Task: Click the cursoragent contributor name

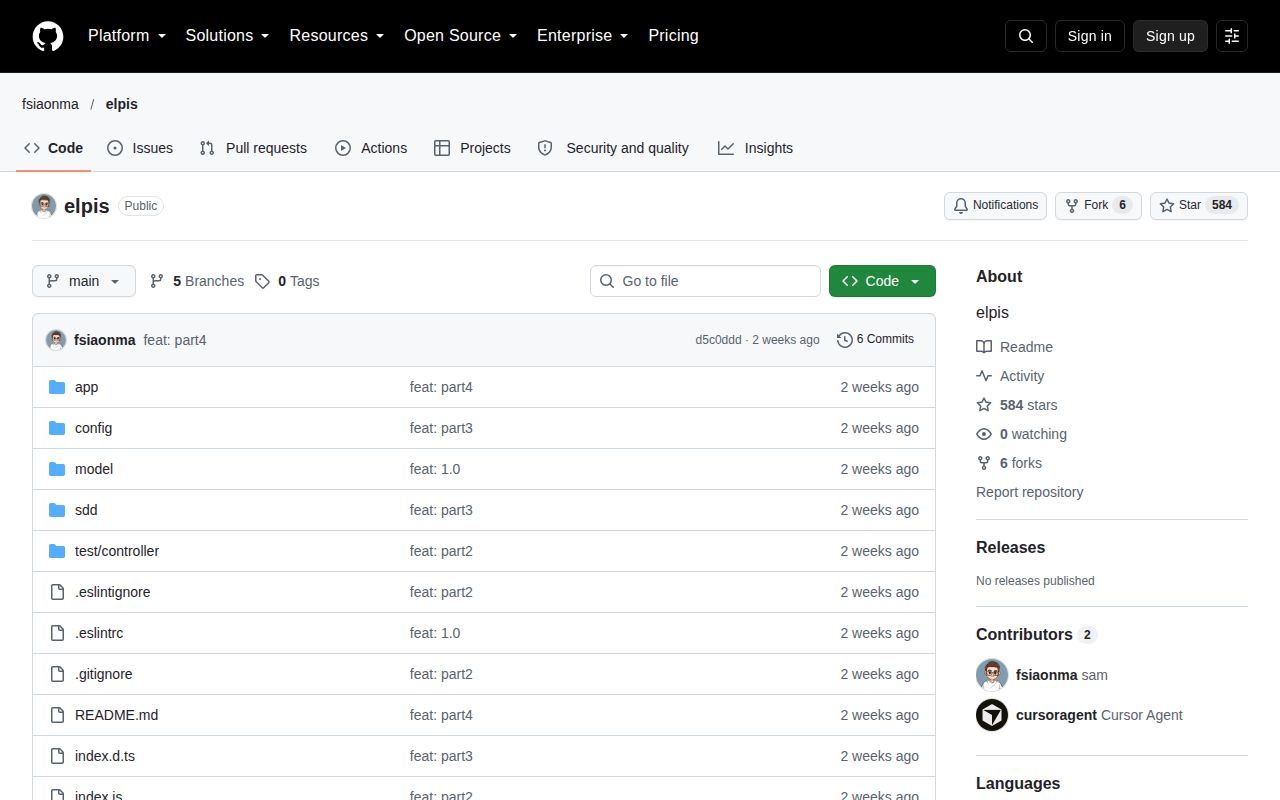Action: click(1056, 715)
